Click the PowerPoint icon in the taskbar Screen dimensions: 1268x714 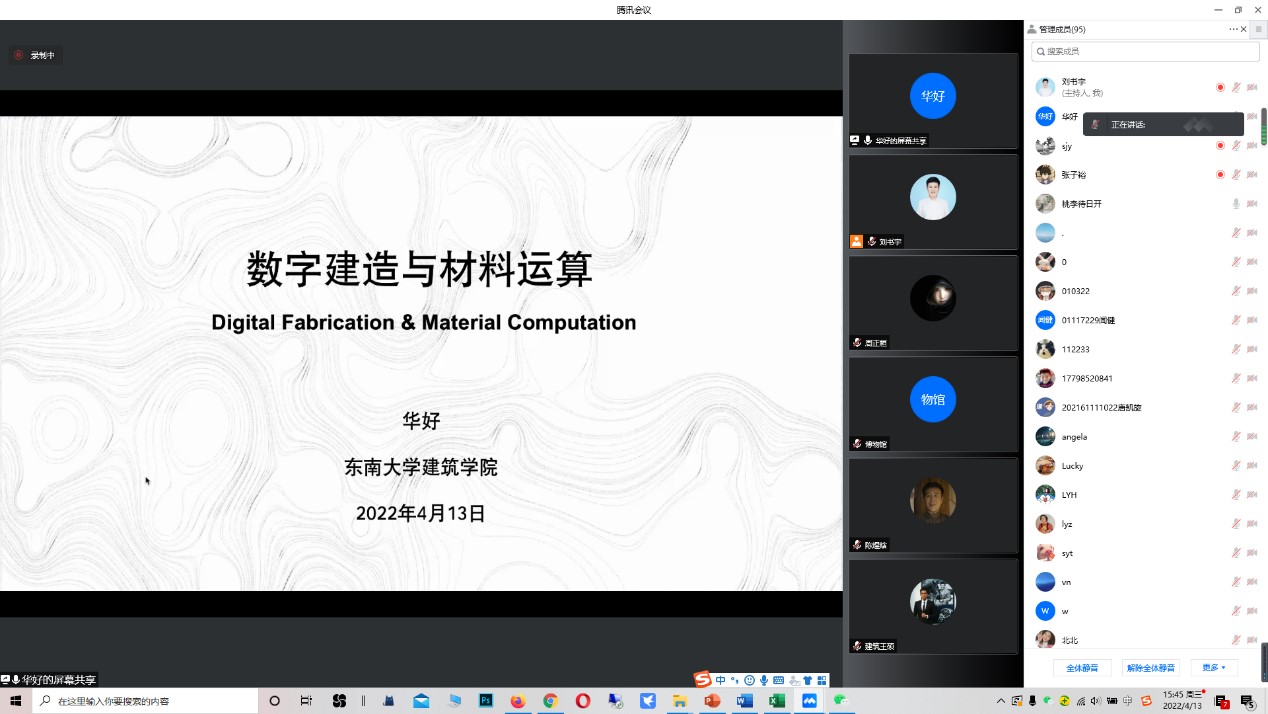tap(712, 701)
